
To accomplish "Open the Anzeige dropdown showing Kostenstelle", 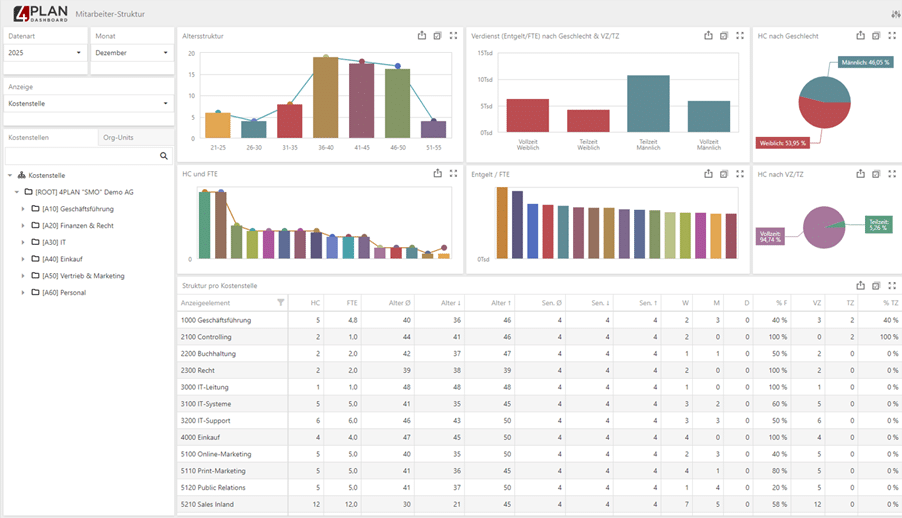I will [89, 104].
